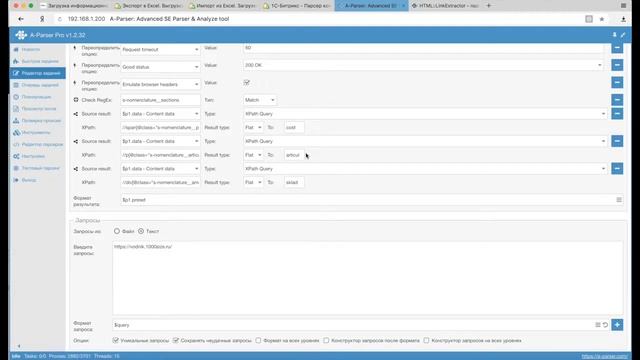Open first Source result Content data dropdown
Image resolution: width=640 pixels, height=360 pixels.
coord(160,114)
